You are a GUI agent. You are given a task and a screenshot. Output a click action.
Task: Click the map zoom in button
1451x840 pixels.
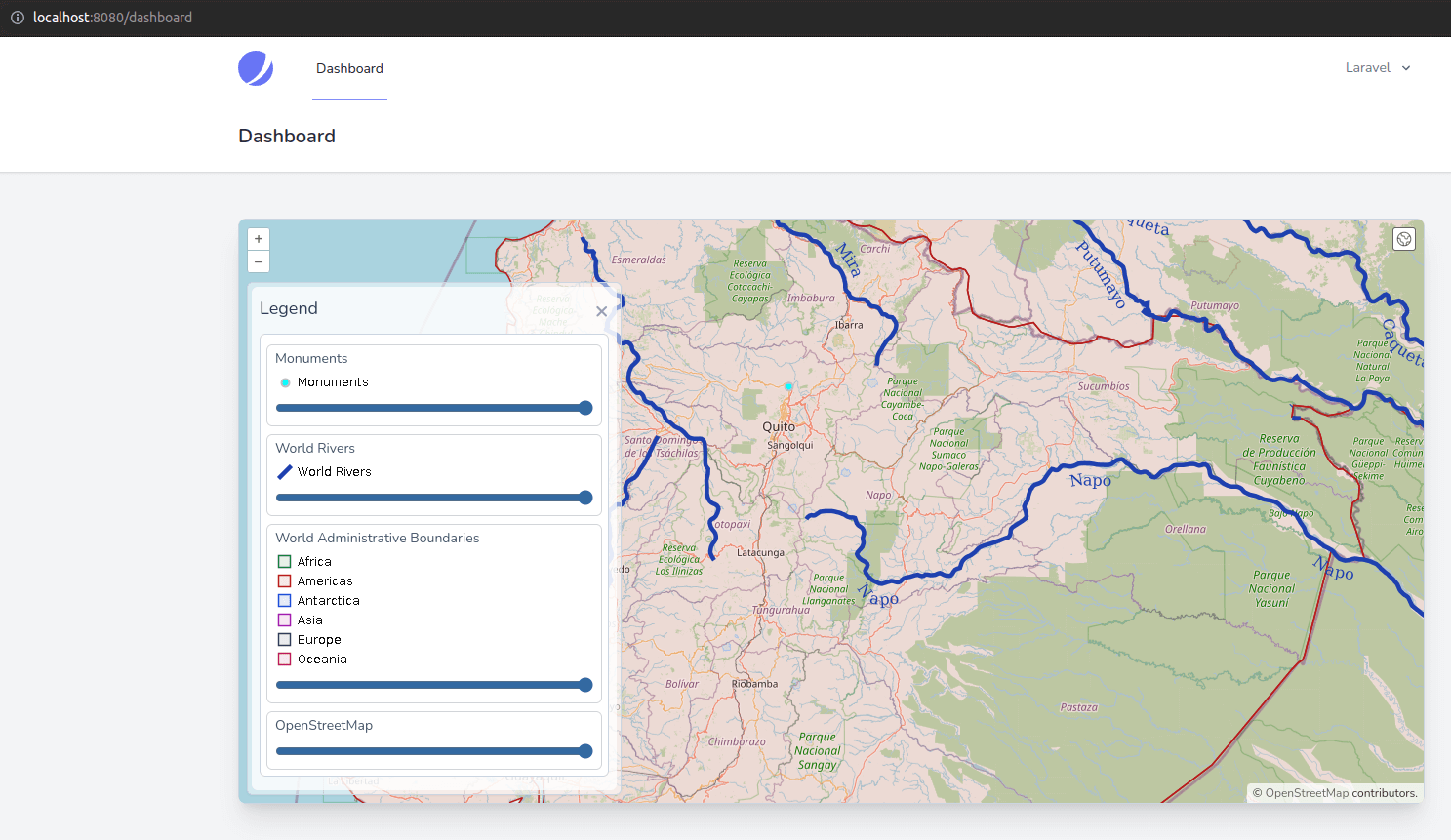pyautogui.click(x=259, y=239)
